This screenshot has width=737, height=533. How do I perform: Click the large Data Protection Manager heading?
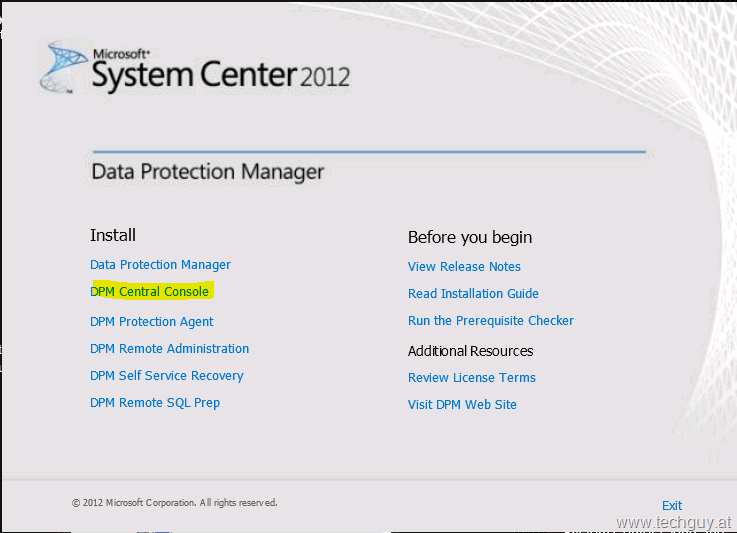tap(207, 172)
